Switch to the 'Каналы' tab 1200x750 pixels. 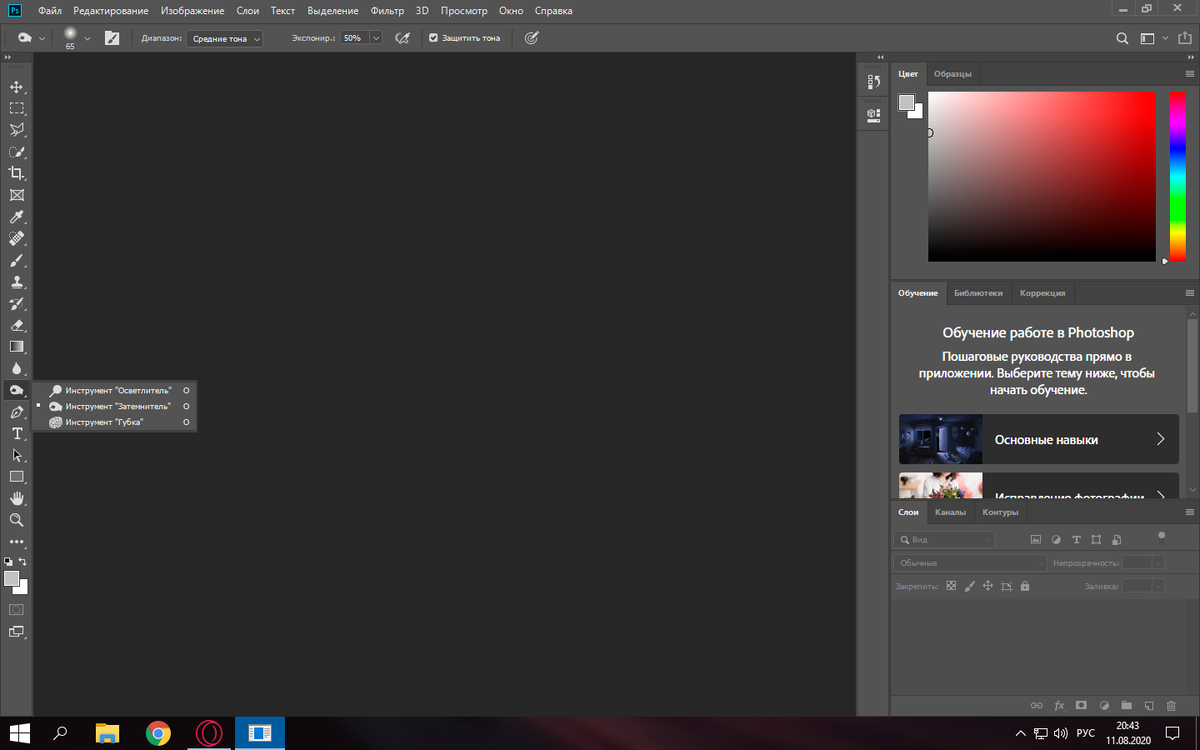tap(950, 512)
